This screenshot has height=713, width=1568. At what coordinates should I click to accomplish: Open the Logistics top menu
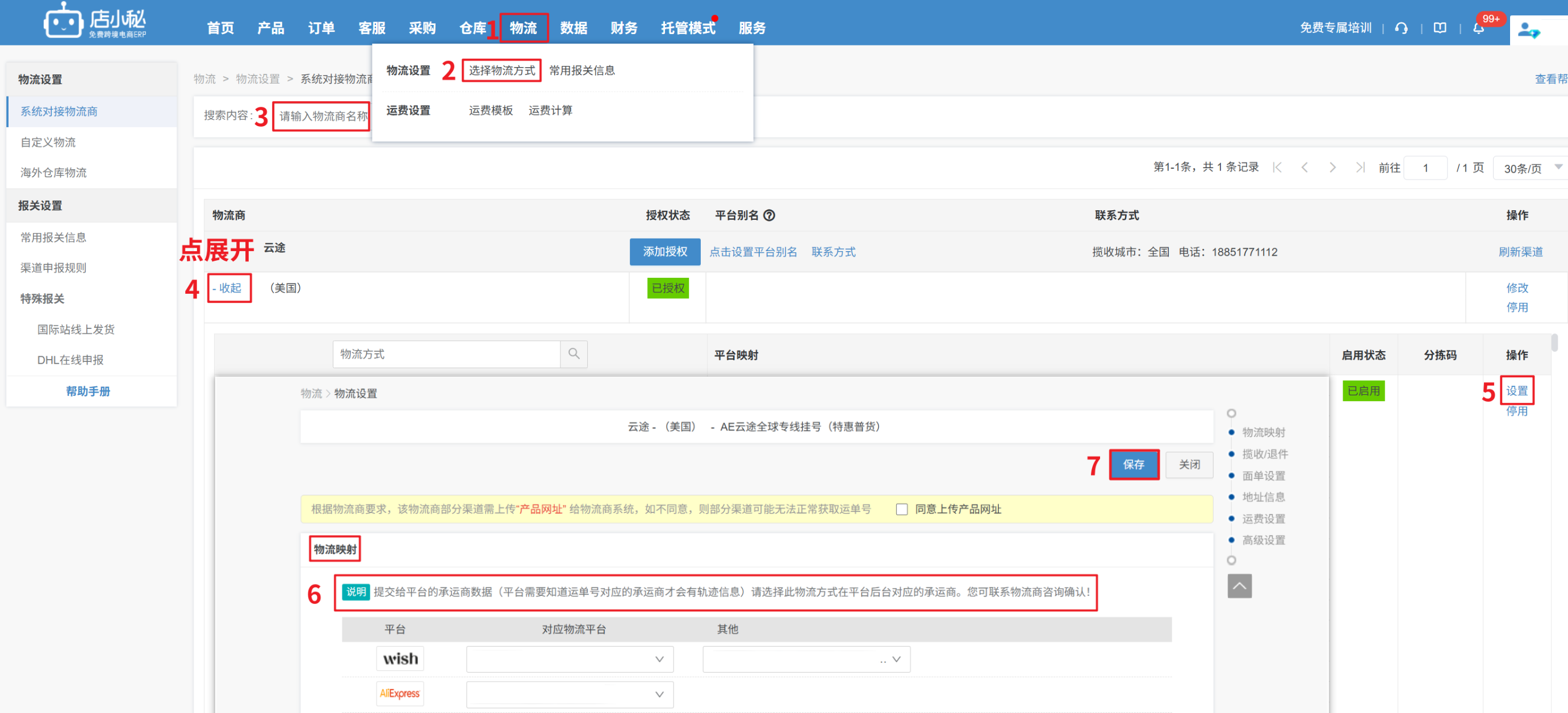[523, 28]
